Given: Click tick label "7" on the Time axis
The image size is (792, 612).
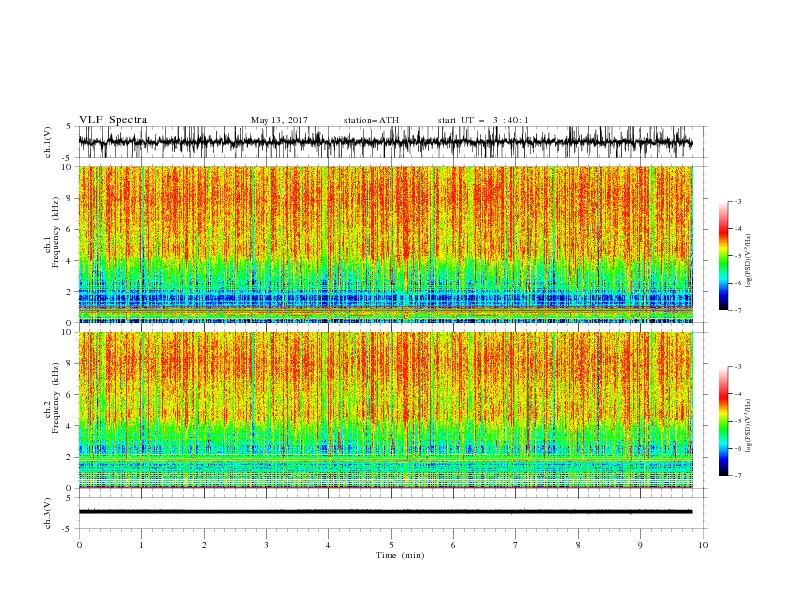Looking at the screenshot, I should [x=516, y=545].
